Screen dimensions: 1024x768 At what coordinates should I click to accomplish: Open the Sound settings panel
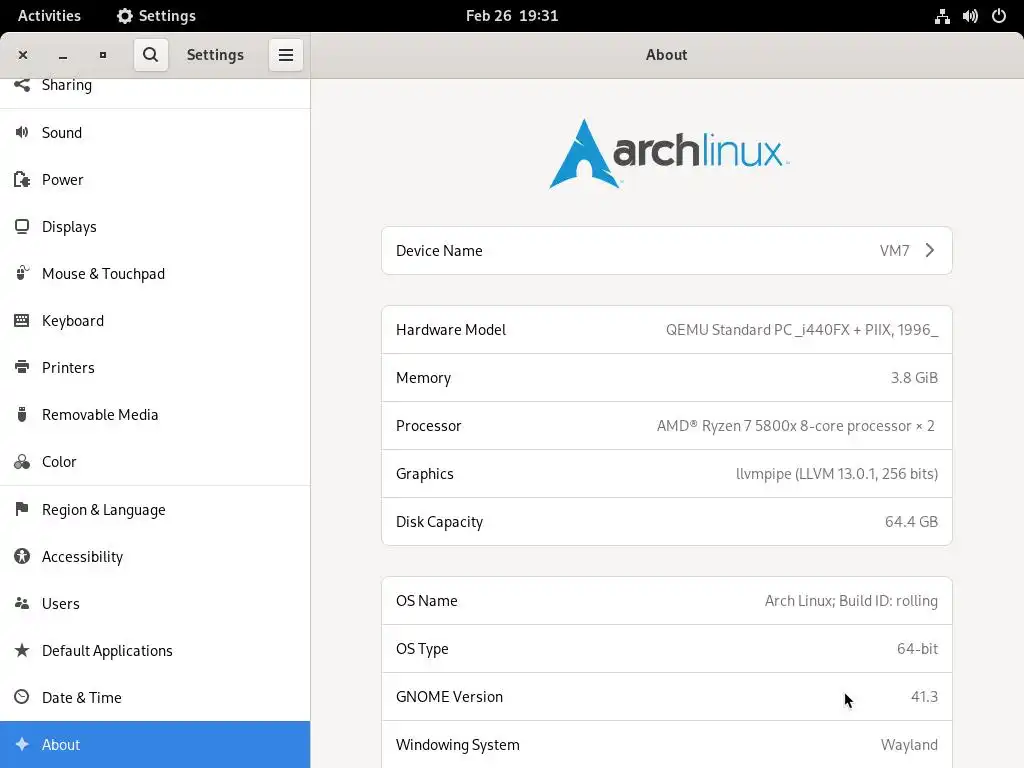point(155,132)
